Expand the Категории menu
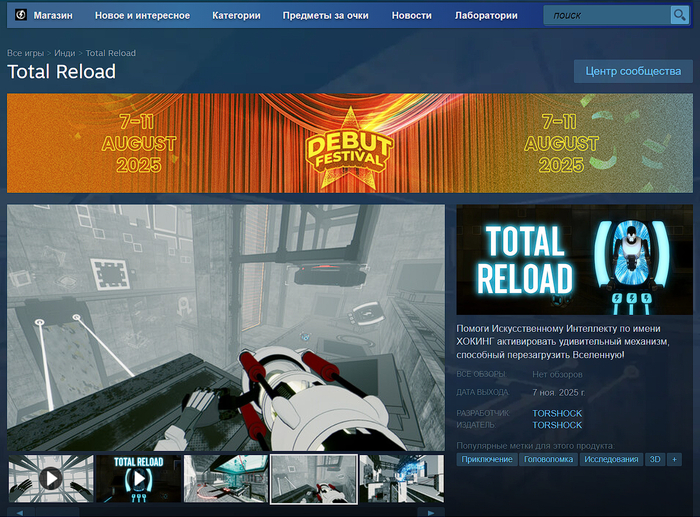This screenshot has width=700, height=517. tap(236, 16)
